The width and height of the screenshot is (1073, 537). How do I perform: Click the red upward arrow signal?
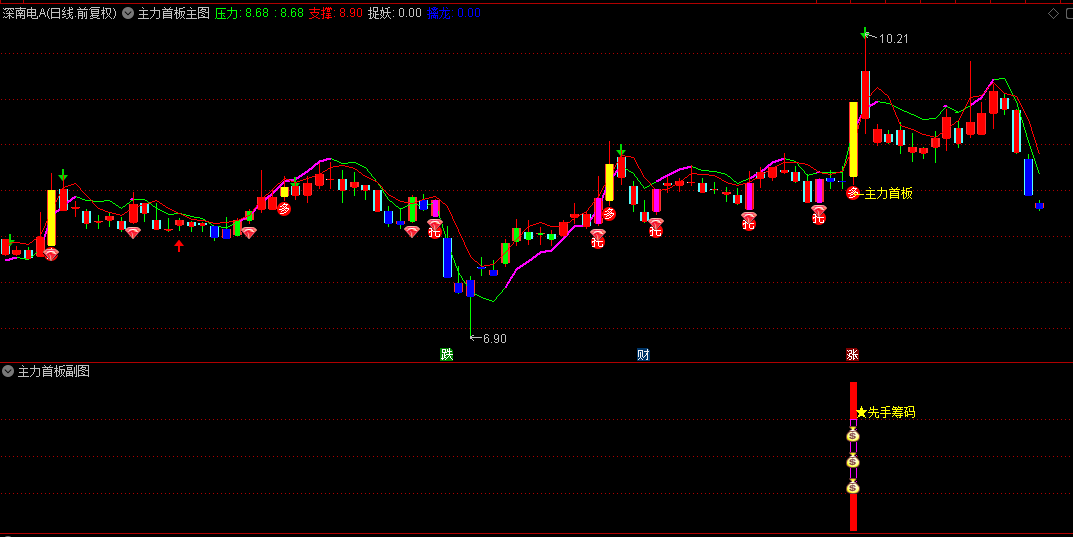click(179, 246)
